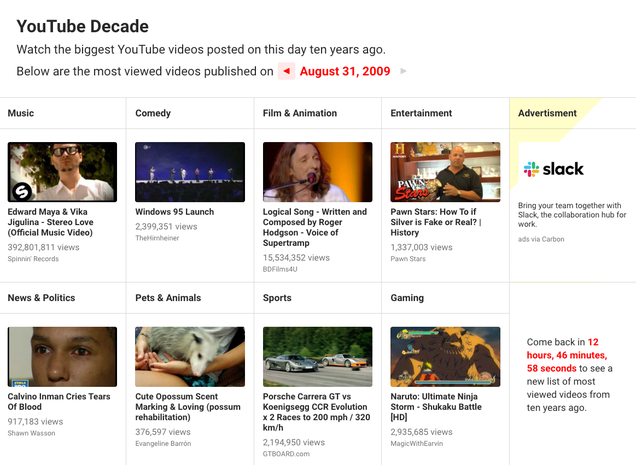Click Naruto Ultimate Ninja Storm title
This screenshot has width=636, height=465.
coord(436,407)
